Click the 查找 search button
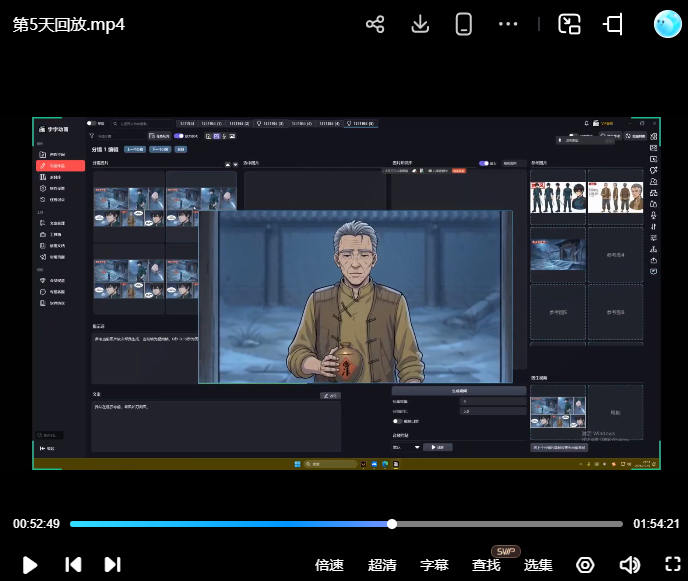Viewport: 688px width, 581px height. pyautogui.click(x=486, y=565)
